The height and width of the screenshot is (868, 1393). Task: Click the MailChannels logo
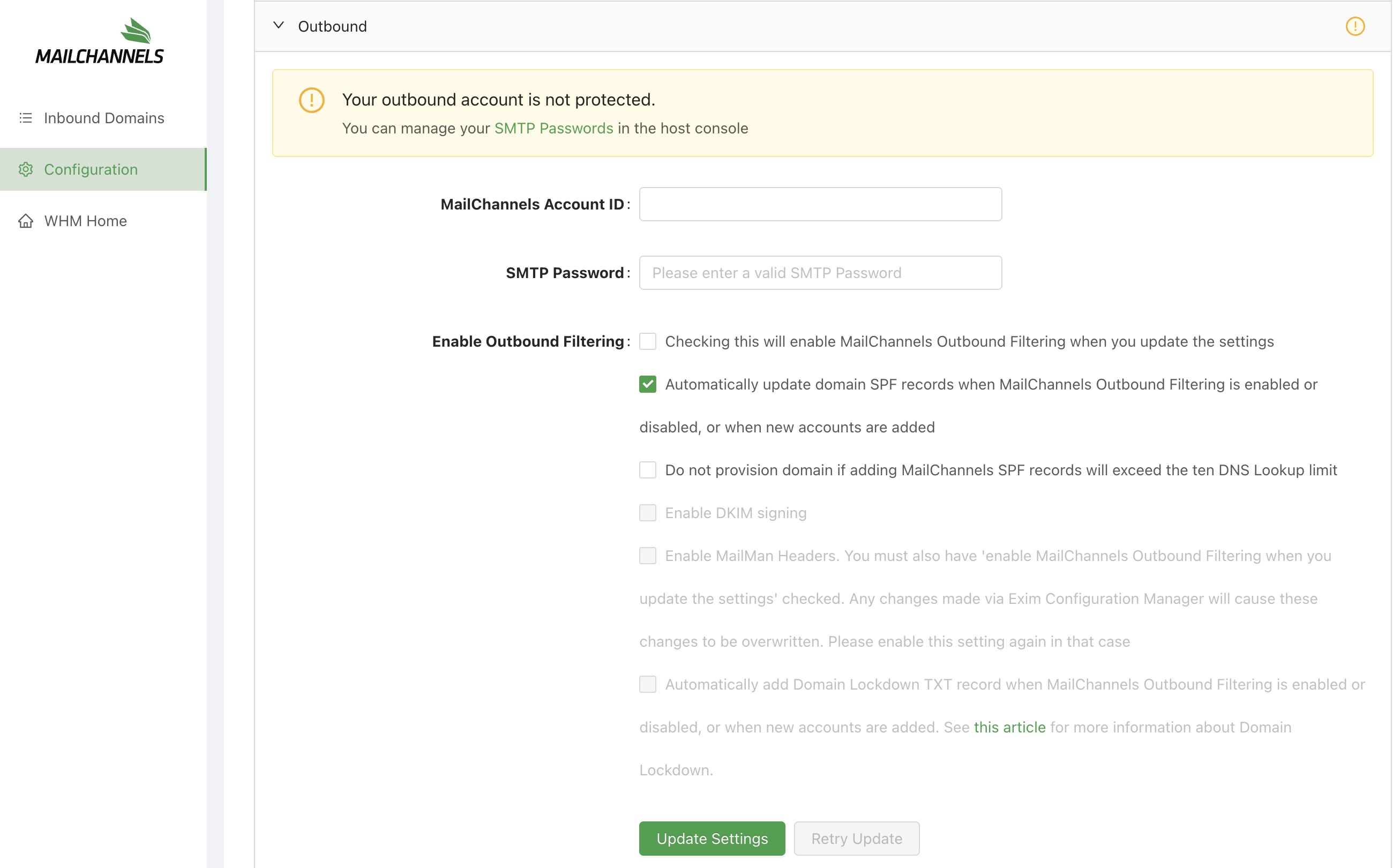[x=99, y=41]
